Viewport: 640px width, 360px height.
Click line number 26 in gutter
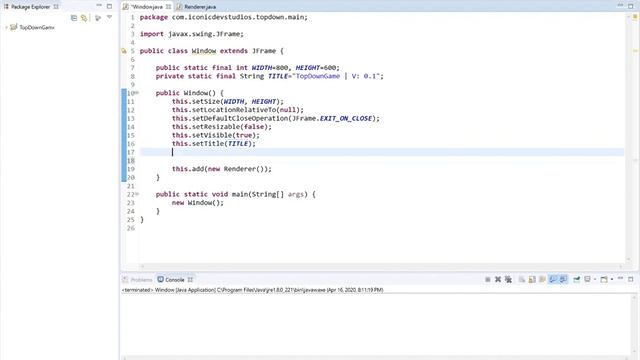(131, 228)
